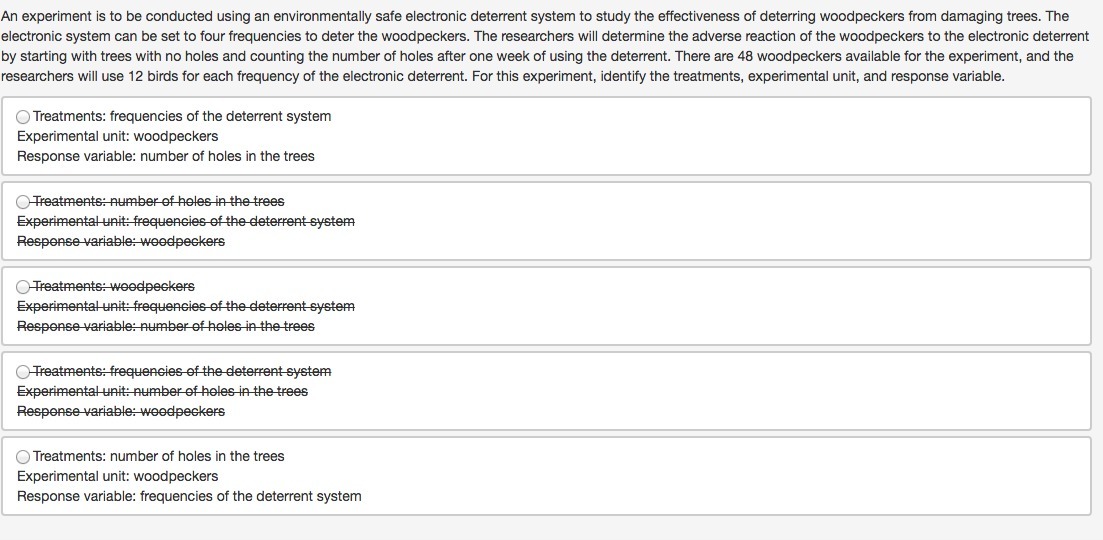Select radio for struck-through 'Treatments: frequencies of deterrent system'
Viewport: 1103px width, 540px height.
tap(24, 371)
